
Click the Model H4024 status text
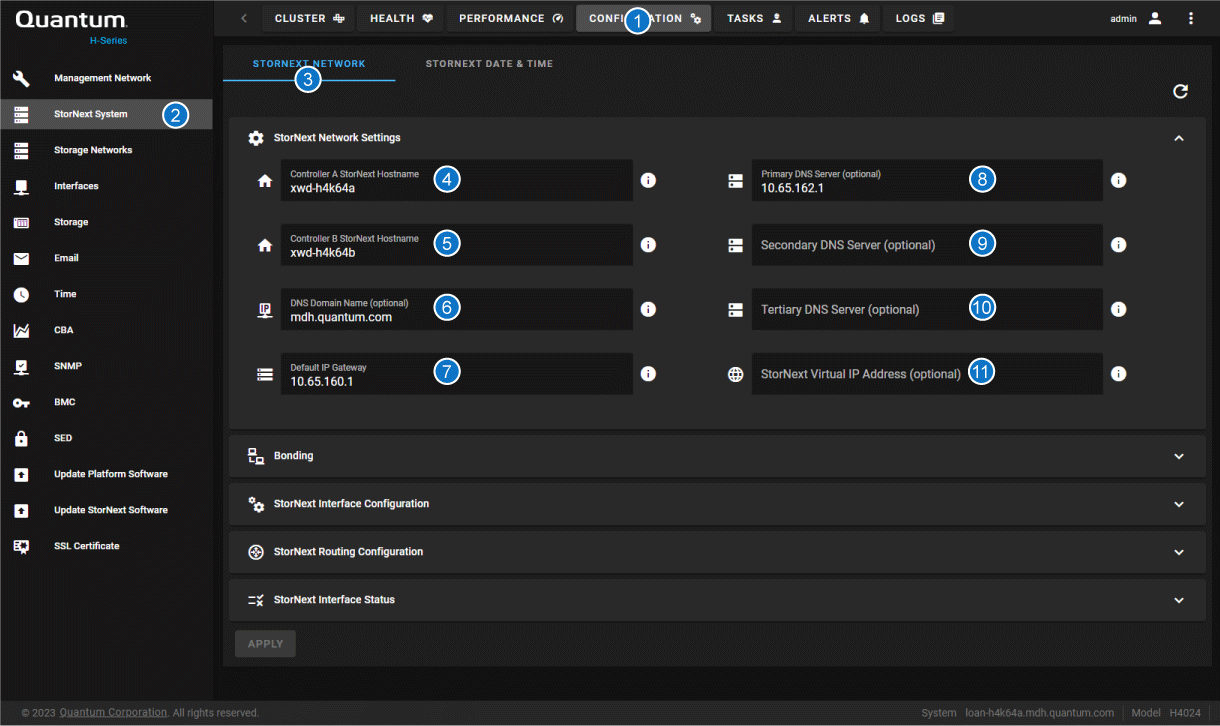point(1166,713)
